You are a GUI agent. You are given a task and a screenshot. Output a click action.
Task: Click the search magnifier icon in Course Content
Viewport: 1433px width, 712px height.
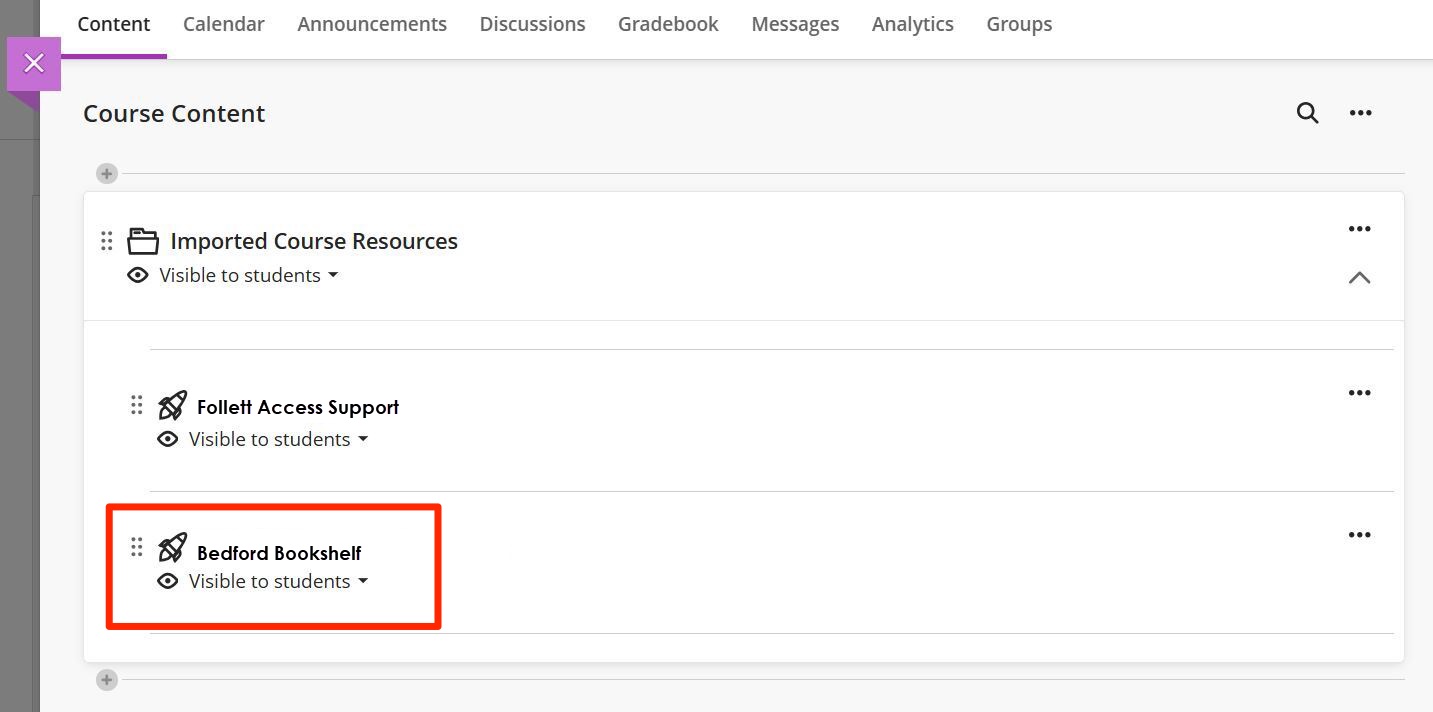tap(1307, 113)
